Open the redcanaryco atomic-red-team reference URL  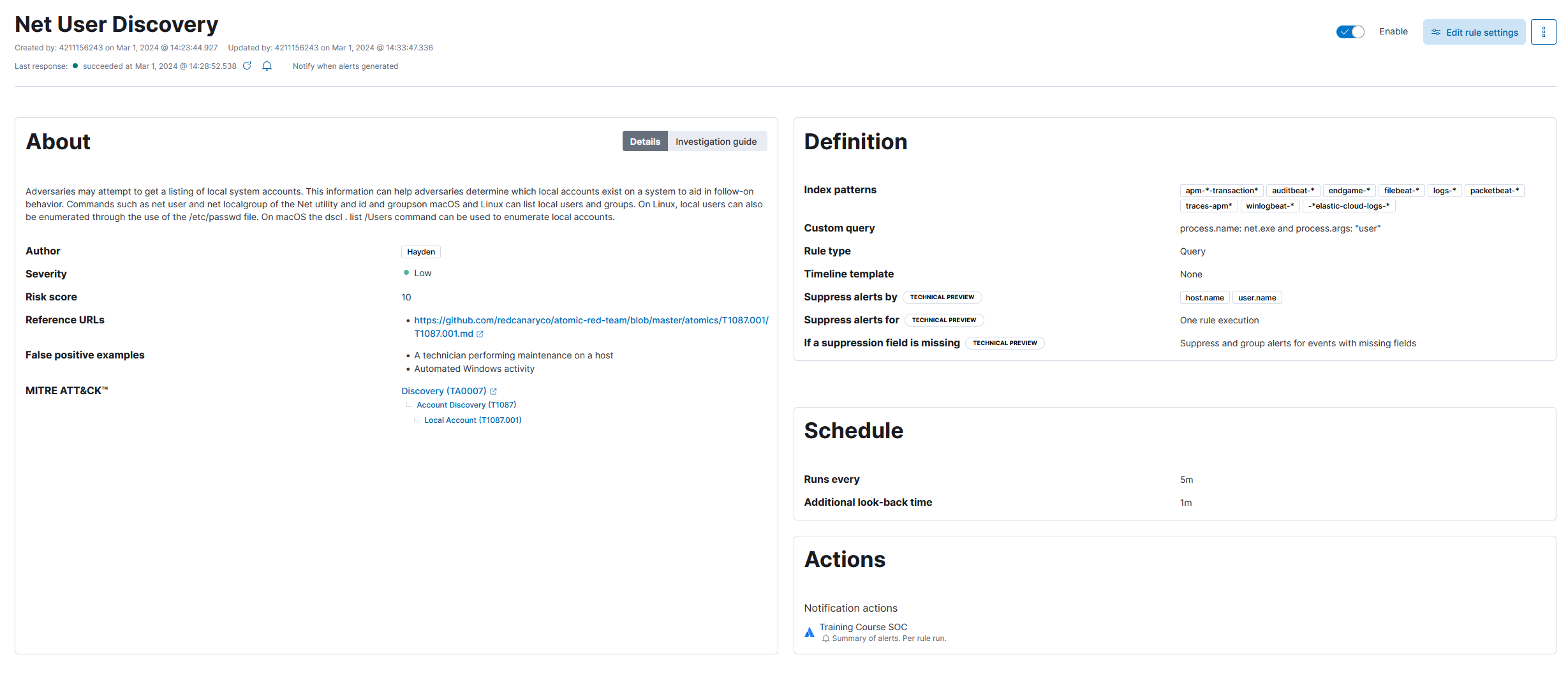[x=591, y=320]
